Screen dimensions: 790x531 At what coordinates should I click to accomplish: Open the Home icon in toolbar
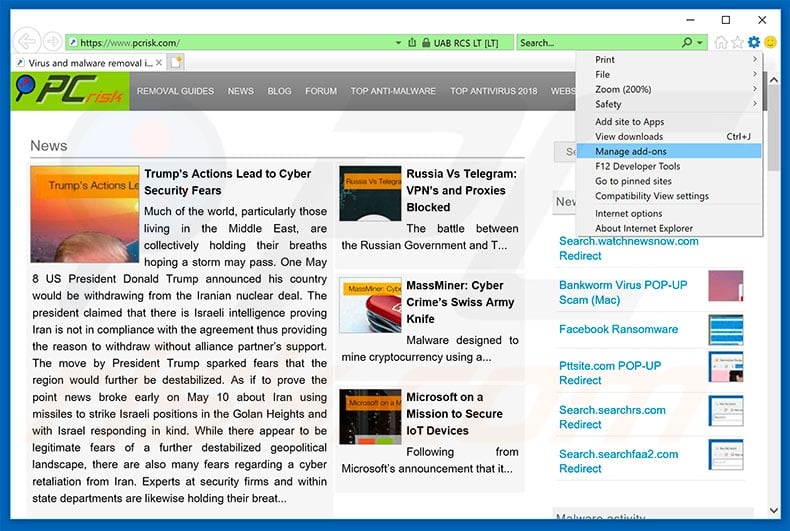pos(721,42)
